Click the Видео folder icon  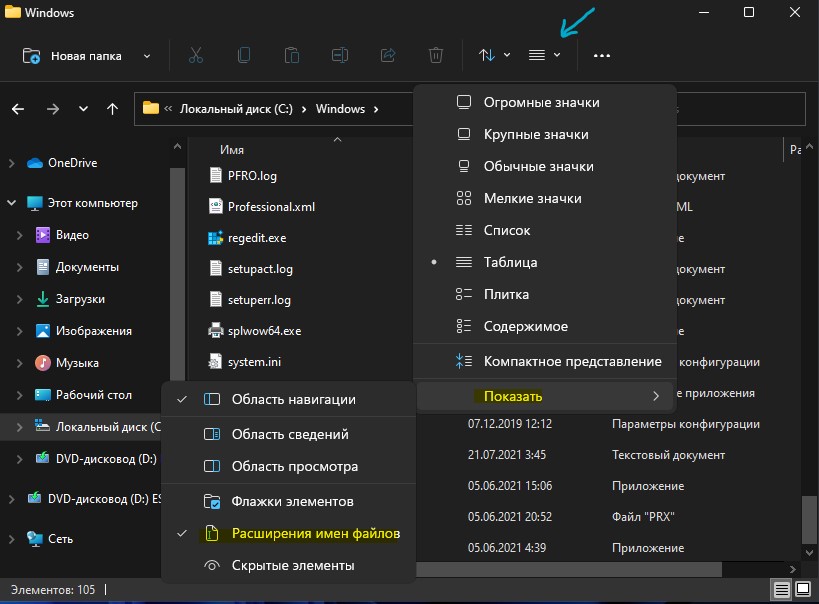tap(43, 235)
